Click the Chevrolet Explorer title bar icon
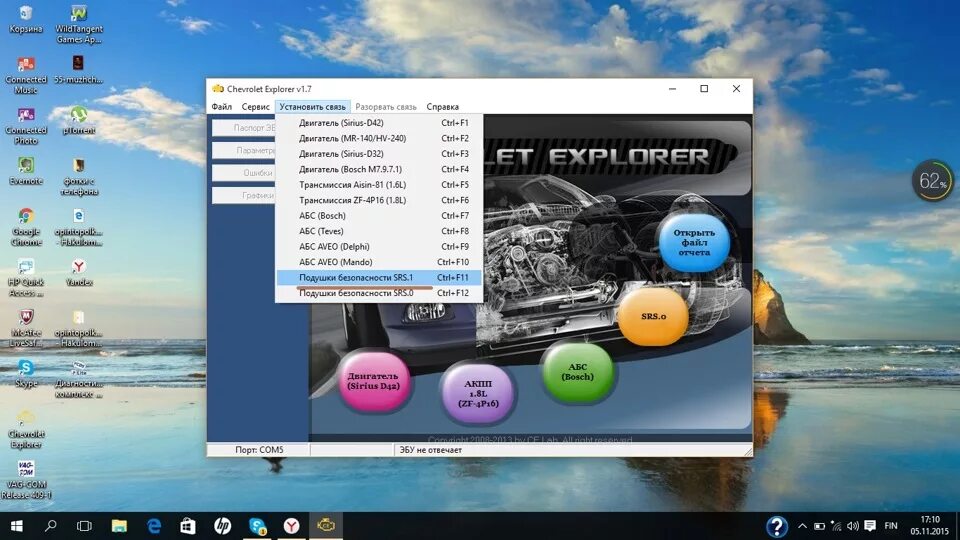 point(218,89)
